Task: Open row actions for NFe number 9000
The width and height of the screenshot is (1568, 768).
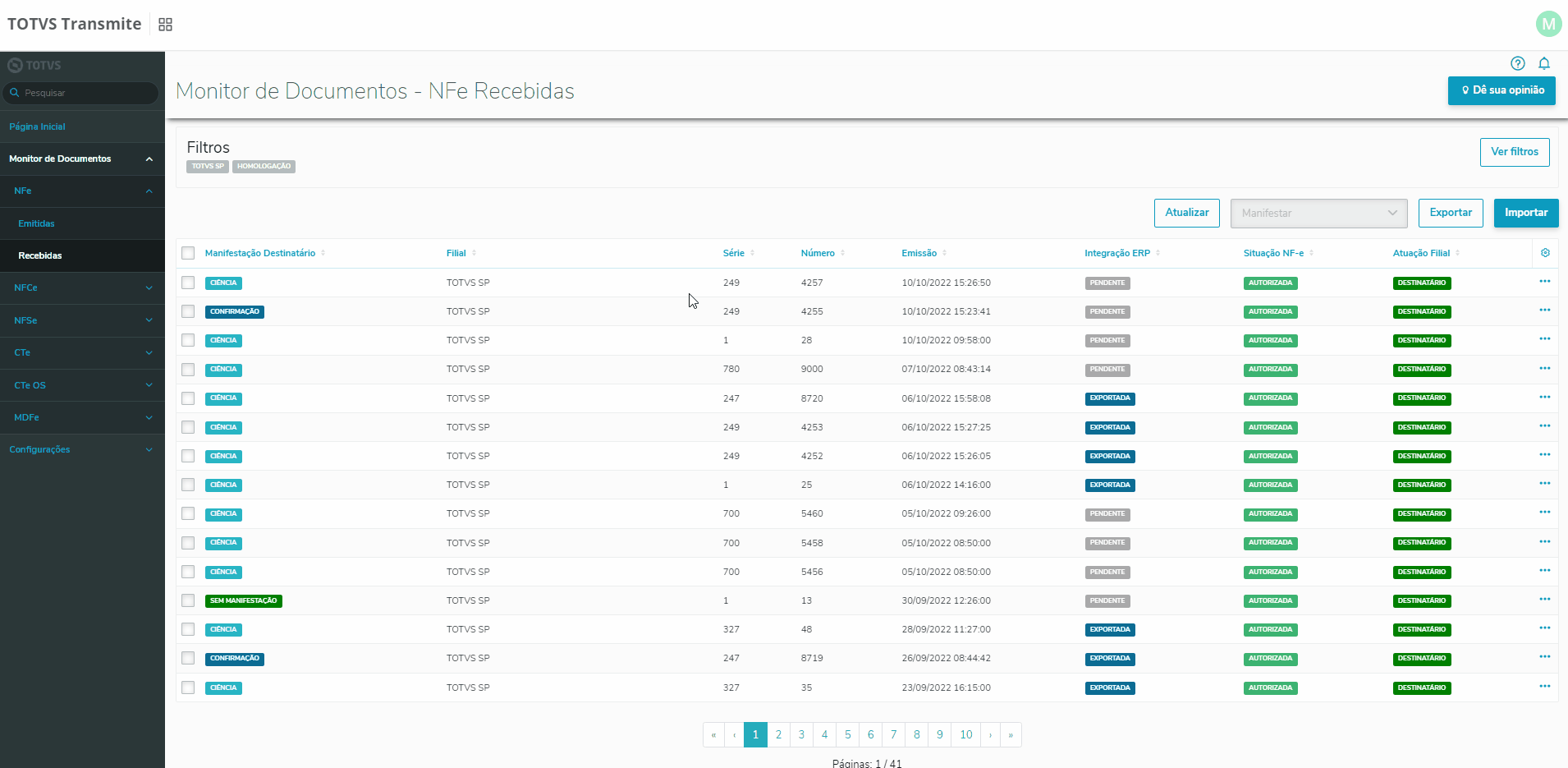Action: pyautogui.click(x=1545, y=369)
